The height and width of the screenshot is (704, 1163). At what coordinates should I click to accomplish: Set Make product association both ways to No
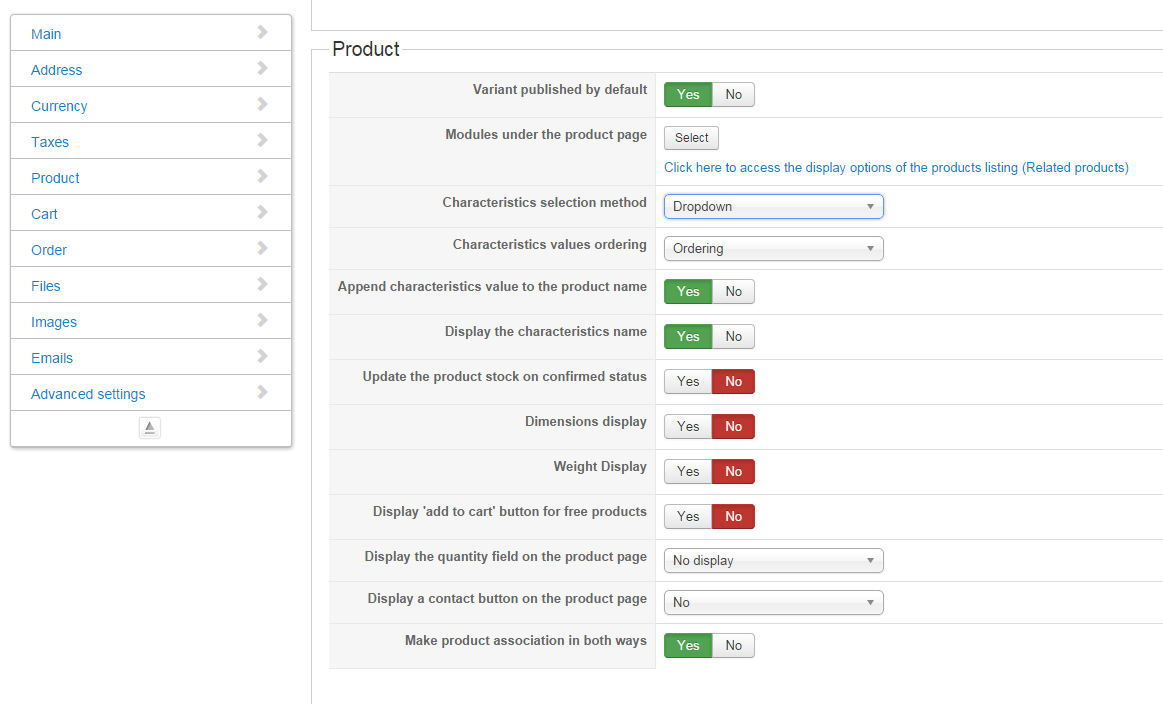pos(734,646)
